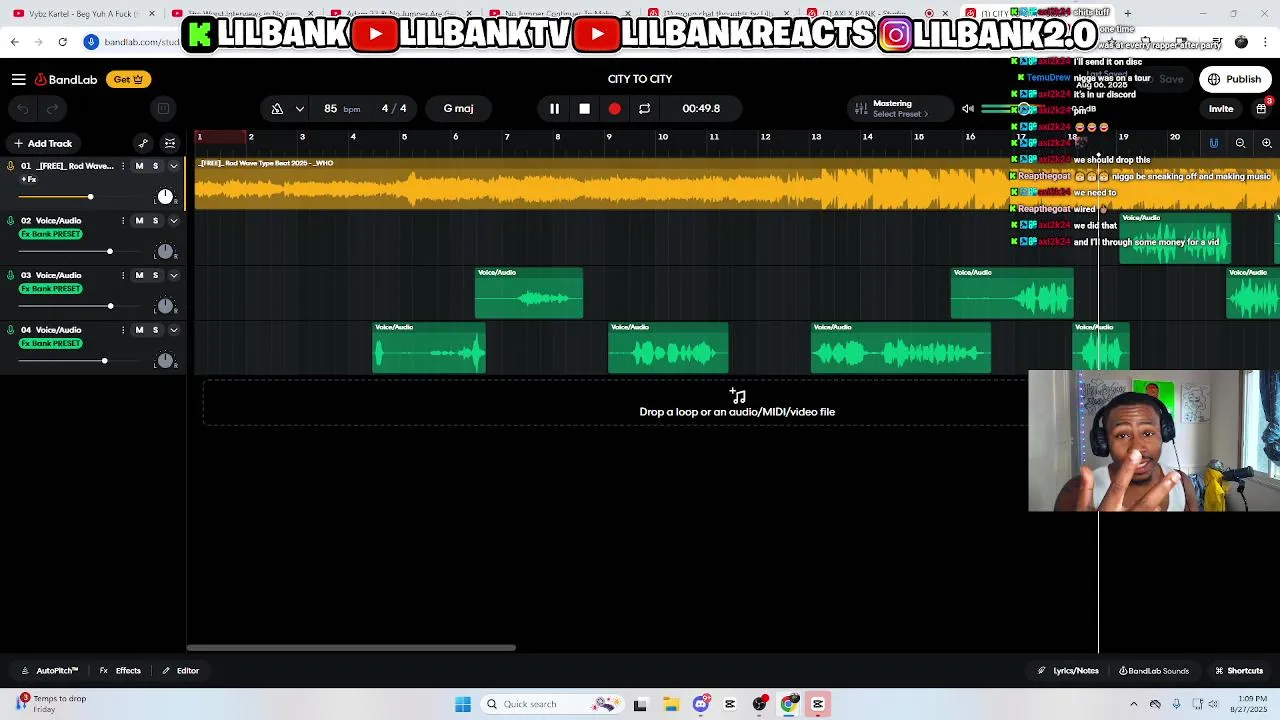This screenshot has width=1280, height=720.
Task: Expand track 02 options chevron
Action: [173, 221]
